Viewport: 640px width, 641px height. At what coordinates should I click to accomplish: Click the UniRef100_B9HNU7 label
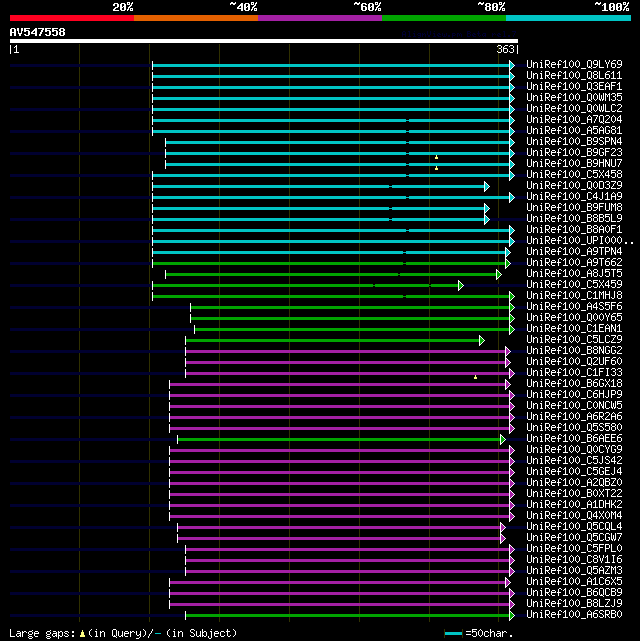pos(574,164)
